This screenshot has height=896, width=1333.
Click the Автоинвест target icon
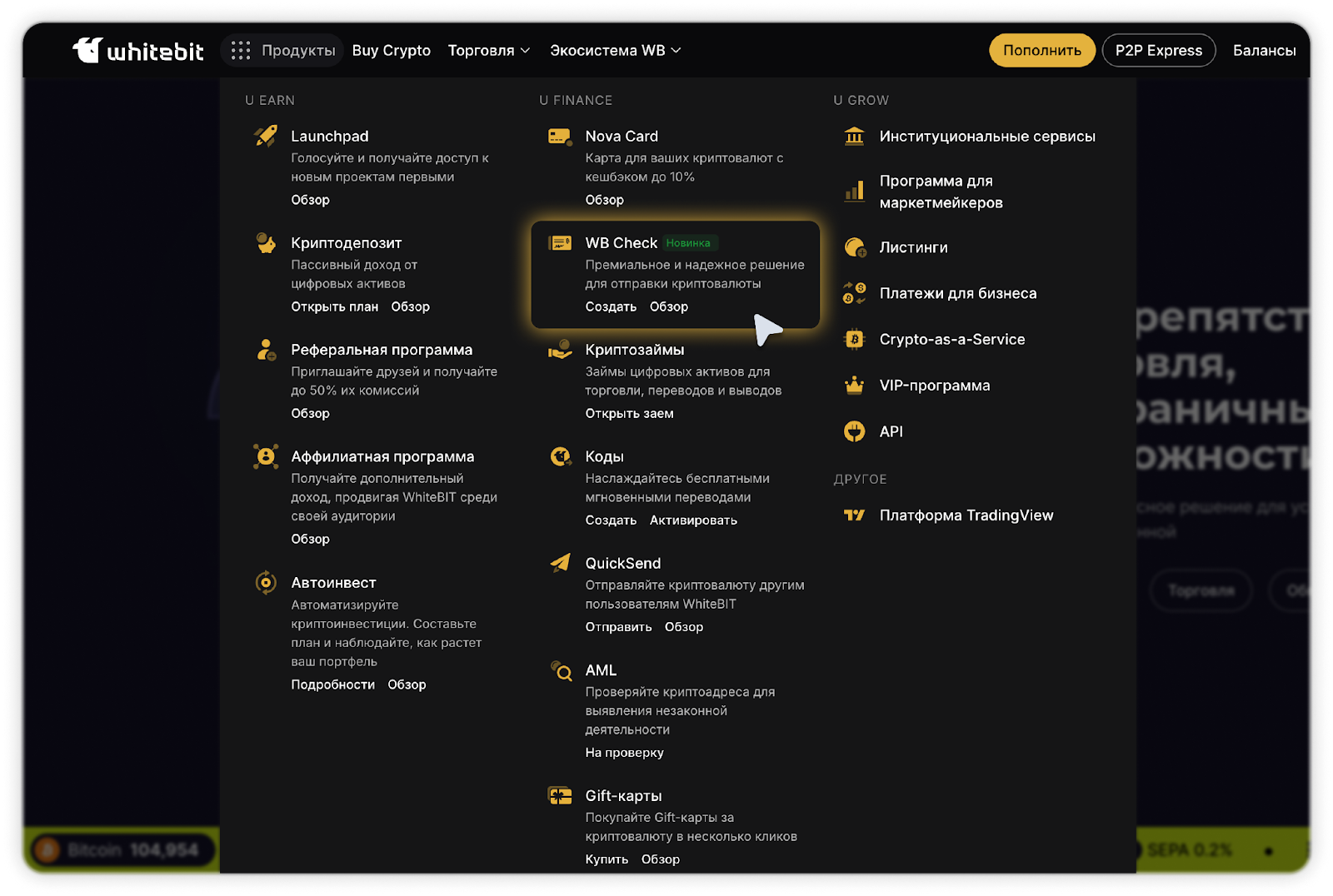click(x=266, y=583)
